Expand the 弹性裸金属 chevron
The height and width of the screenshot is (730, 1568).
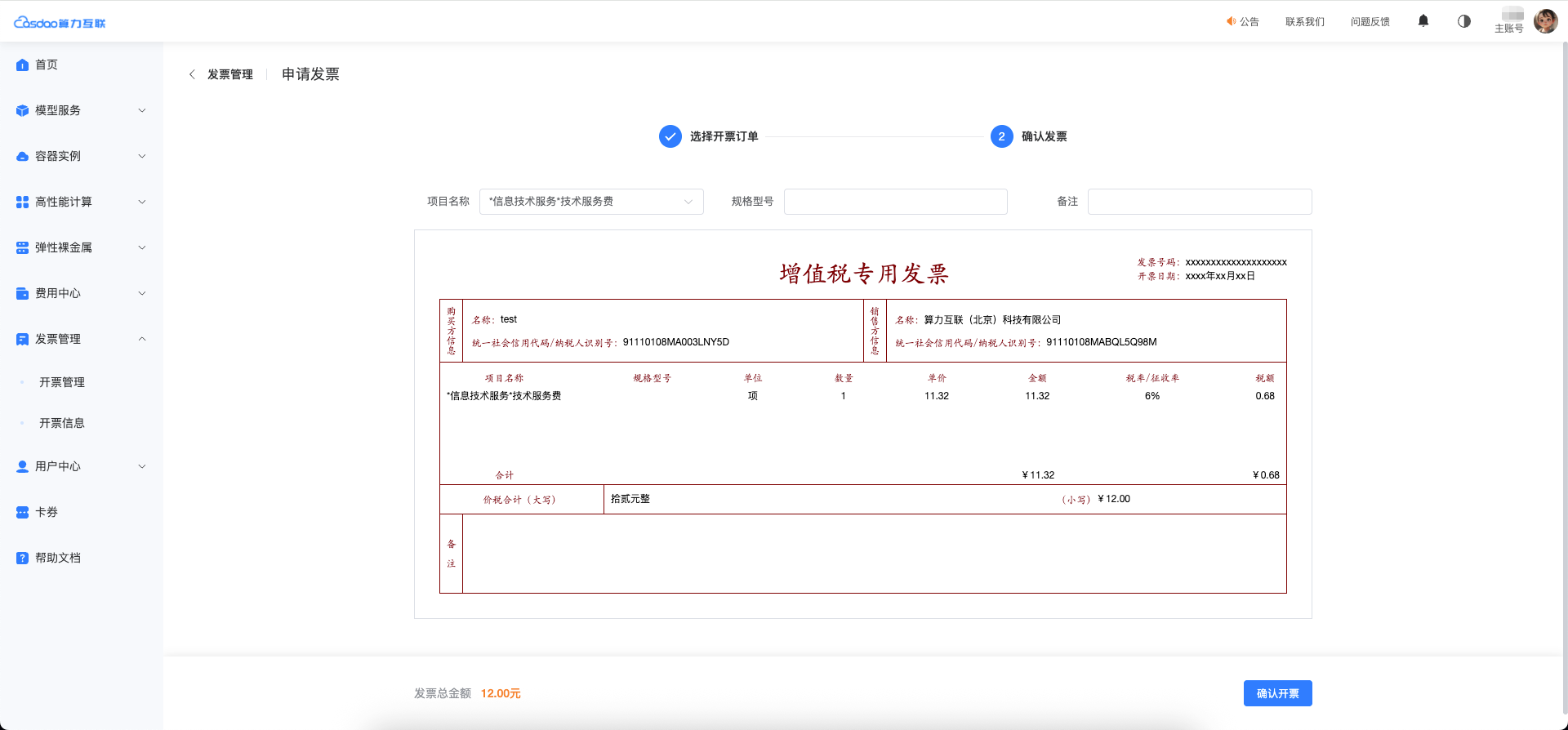142,247
